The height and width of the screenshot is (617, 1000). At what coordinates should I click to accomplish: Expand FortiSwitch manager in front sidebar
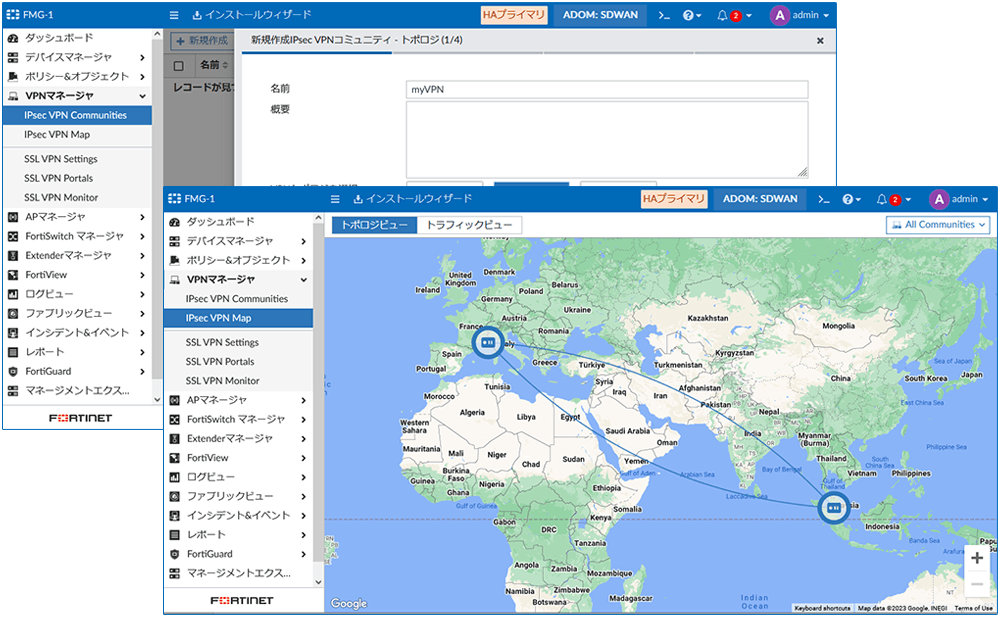click(304, 419)
